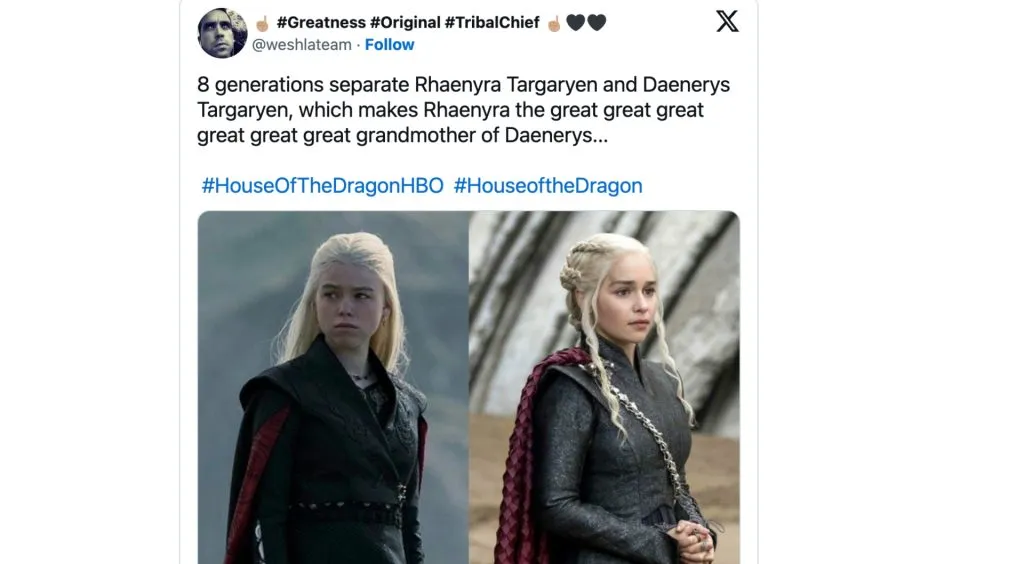
Task: Click the first hand emoji before #Greatness
Action: [x=262, y=24]
